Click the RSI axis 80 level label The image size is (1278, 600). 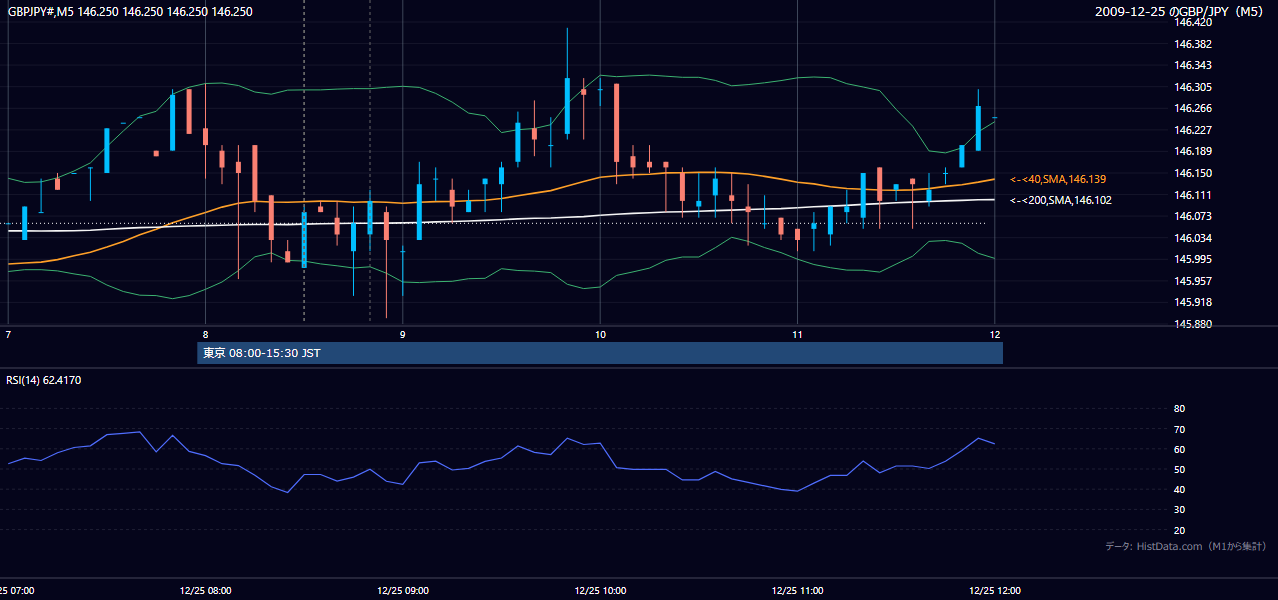pos(1179,409)
